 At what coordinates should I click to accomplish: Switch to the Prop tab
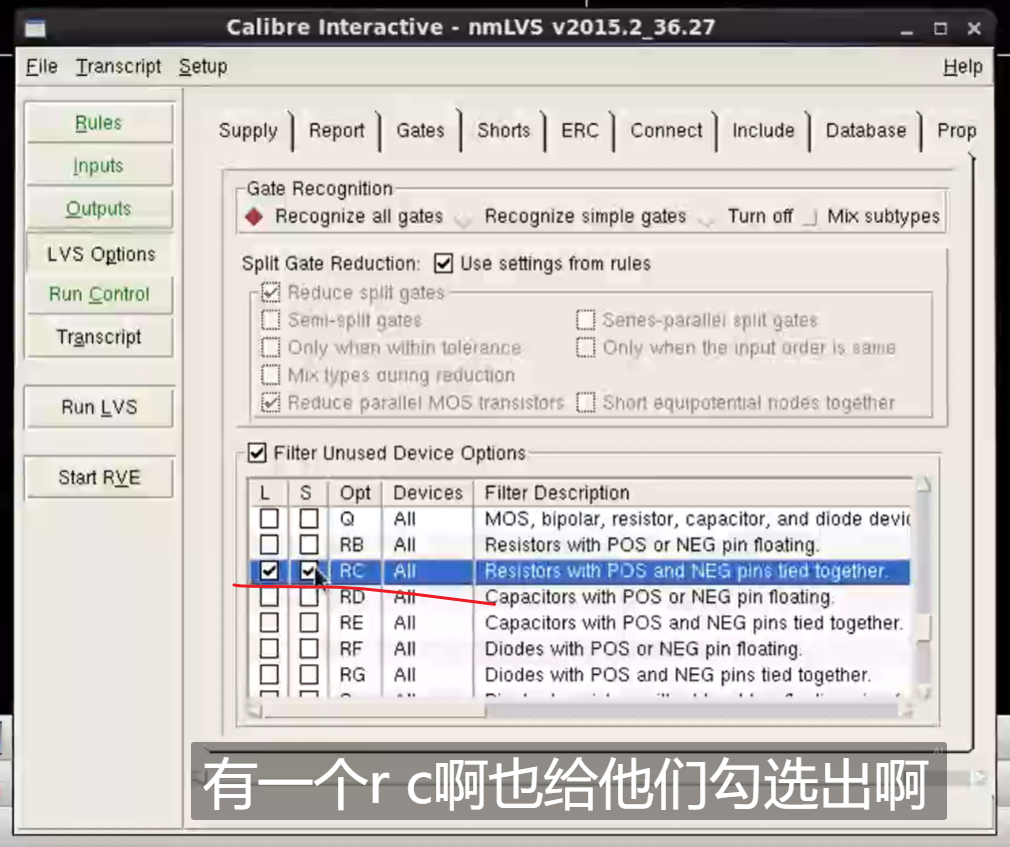[x=957, y=131]
